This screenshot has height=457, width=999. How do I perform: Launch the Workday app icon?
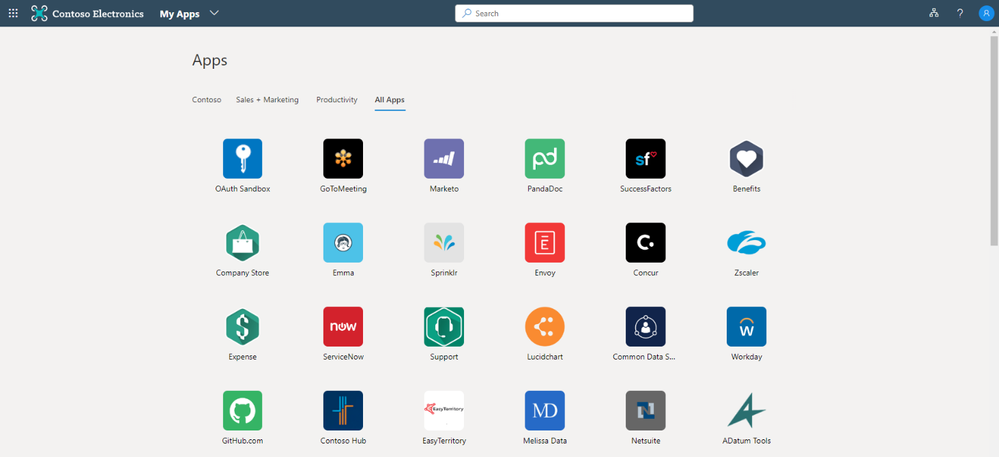click(x=746, y=327)
